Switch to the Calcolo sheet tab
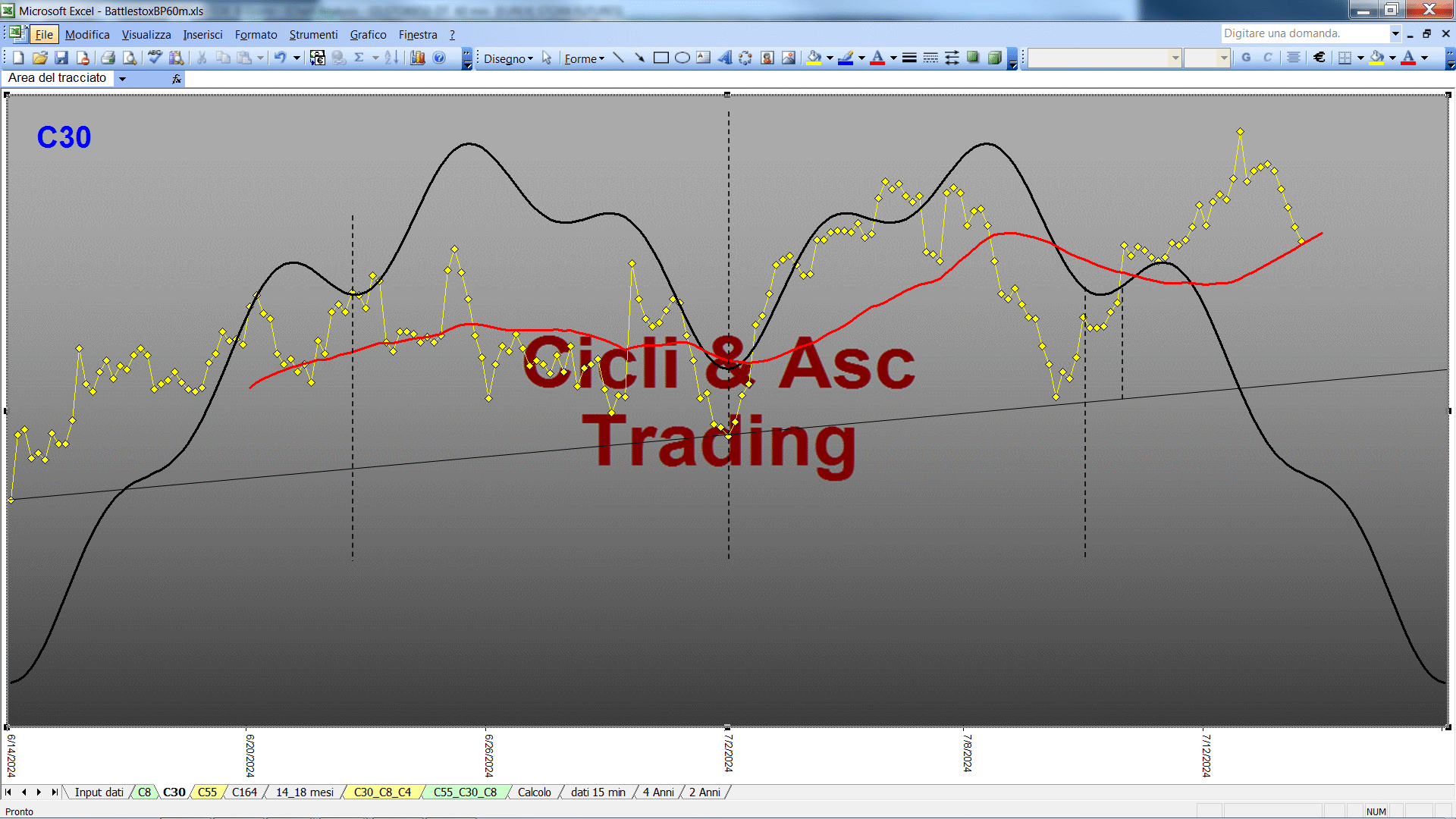 coord(535,792)
